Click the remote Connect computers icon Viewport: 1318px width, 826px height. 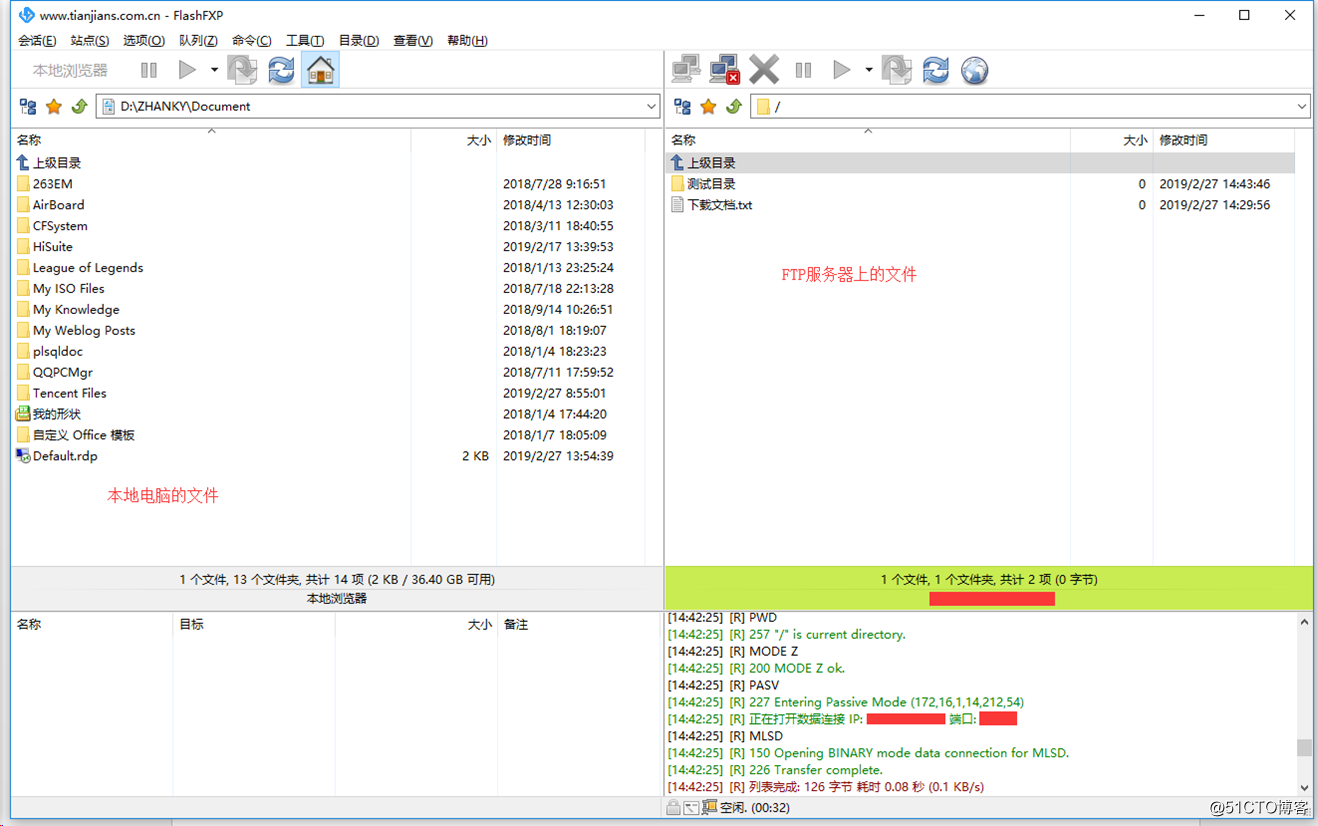click(x=686, y=70)
